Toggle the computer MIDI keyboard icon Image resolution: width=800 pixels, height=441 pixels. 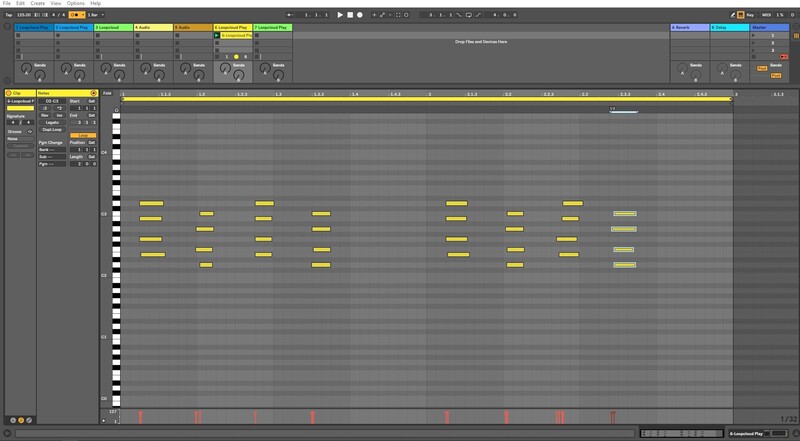(740, 15)
